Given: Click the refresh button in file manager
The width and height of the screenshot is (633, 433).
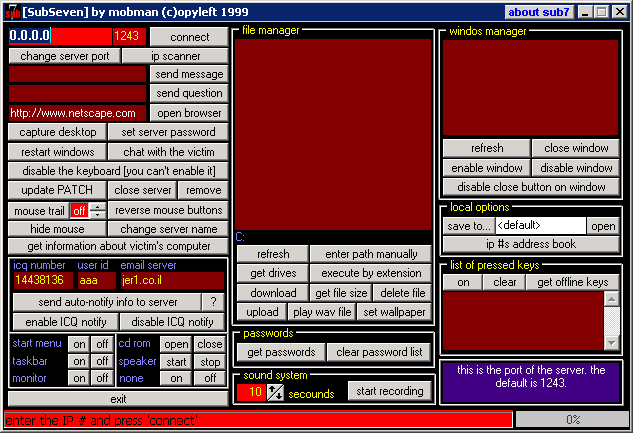Looking at the screenshot, I should click(x=272, y=255).
